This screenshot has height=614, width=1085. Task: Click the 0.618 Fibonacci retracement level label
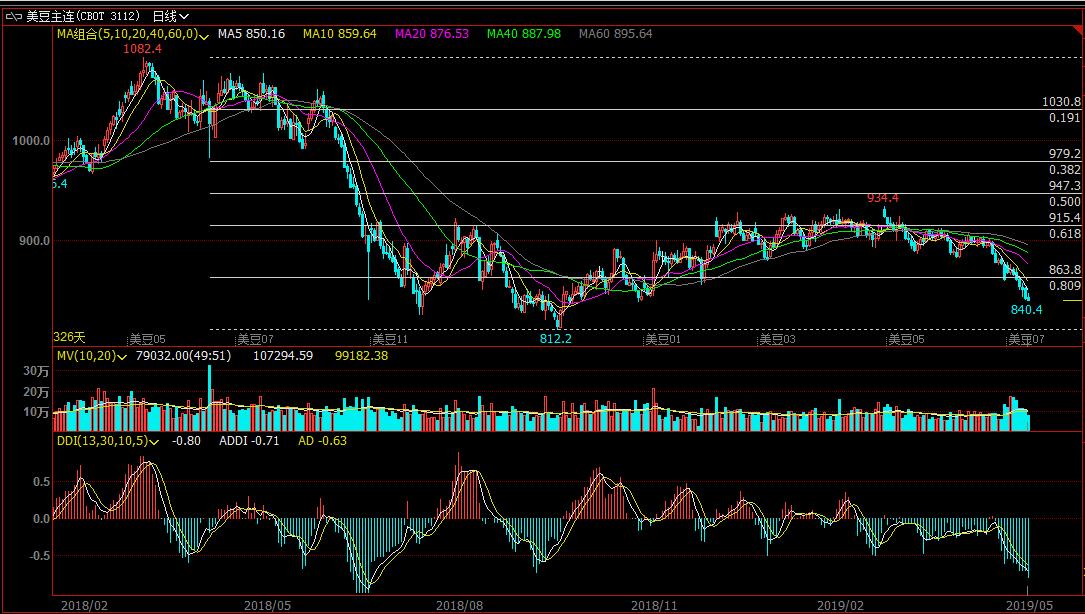click(x=1064, y=233)
